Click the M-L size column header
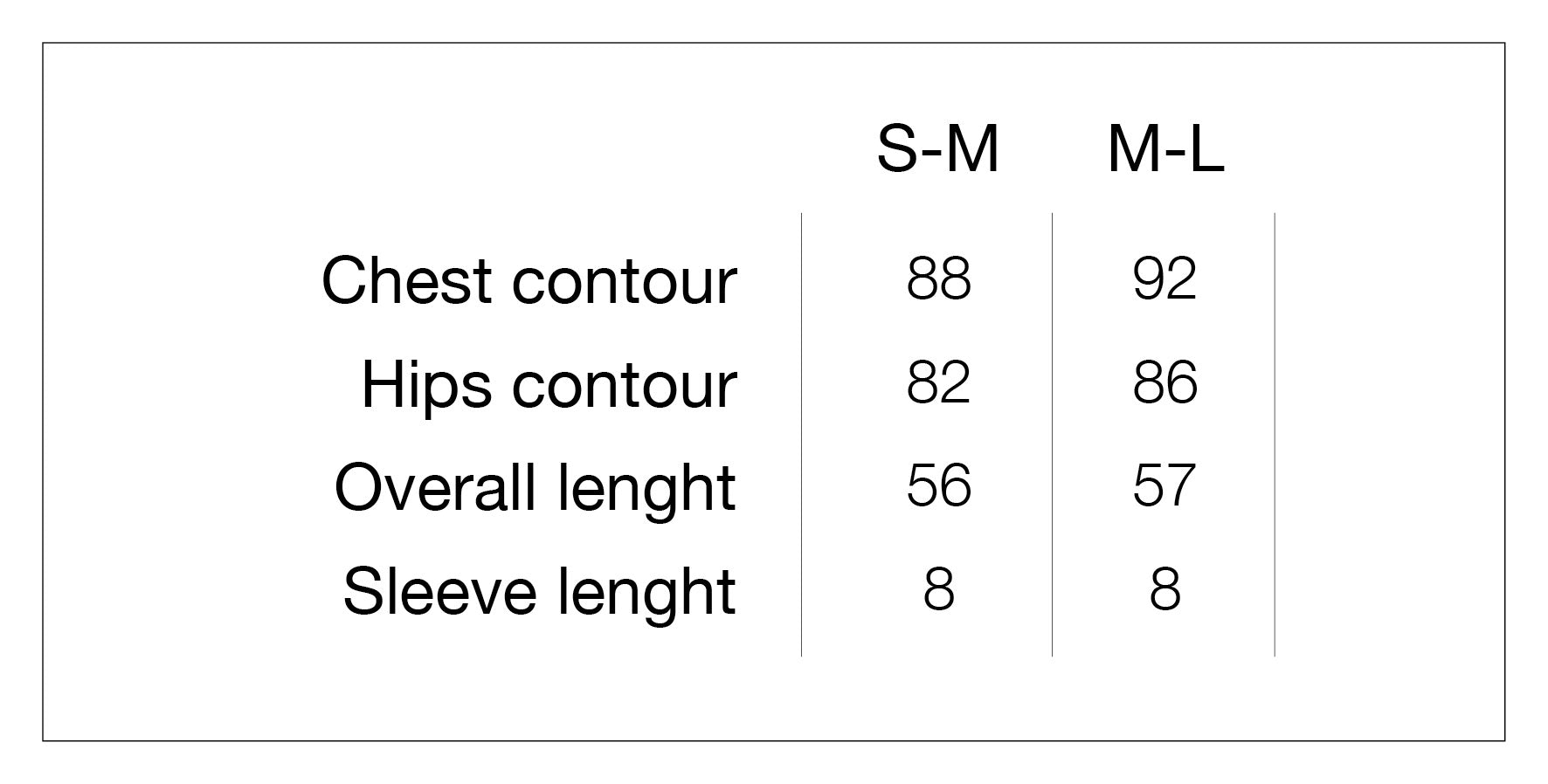This screenshot has height=784, width=1548. pos(1165,149)
